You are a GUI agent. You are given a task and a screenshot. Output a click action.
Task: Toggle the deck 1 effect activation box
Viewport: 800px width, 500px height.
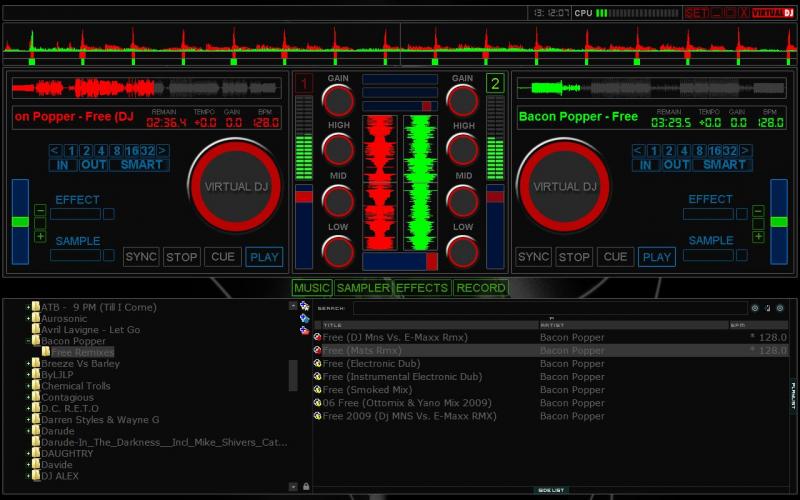[109, 214]
